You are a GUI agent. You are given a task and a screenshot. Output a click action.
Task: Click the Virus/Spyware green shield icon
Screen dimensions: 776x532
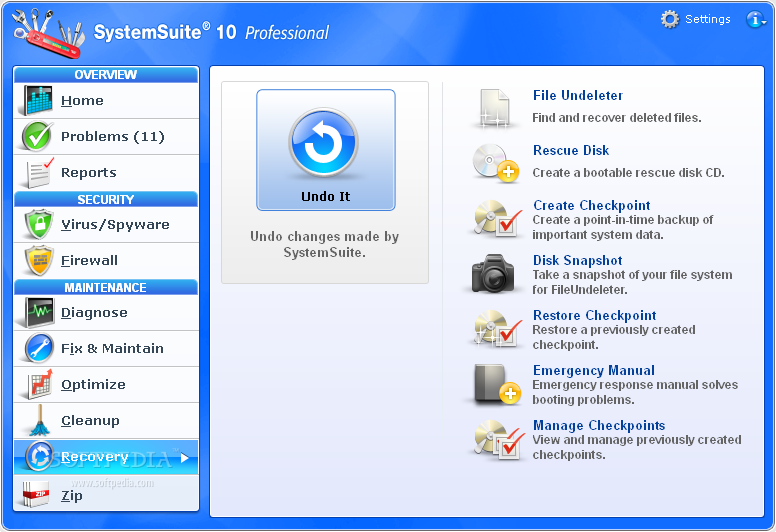(x=39, y=224)
